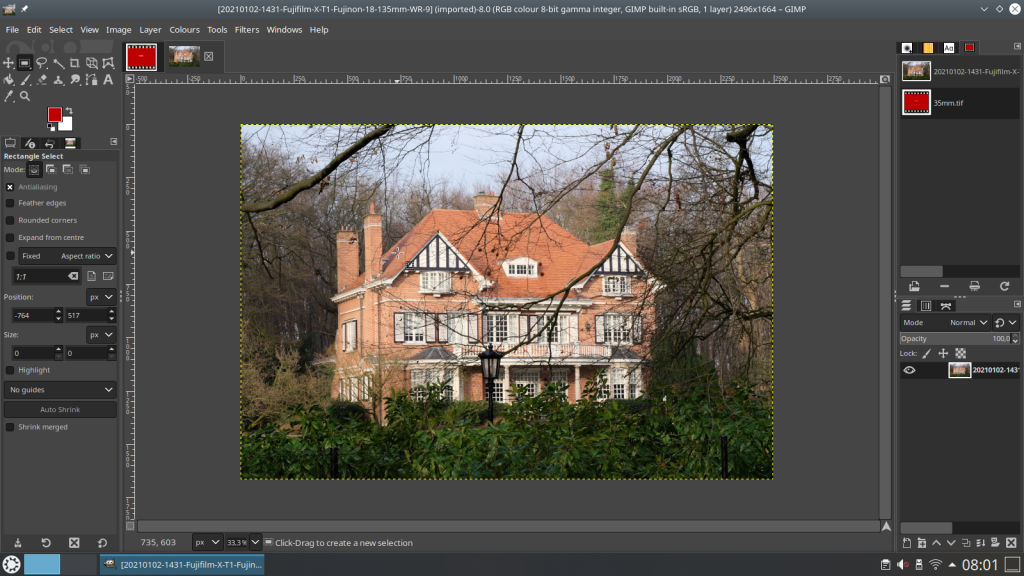Pick the Bucket Fill tool
The image size is (1024, 576).
tap(9, 80)
